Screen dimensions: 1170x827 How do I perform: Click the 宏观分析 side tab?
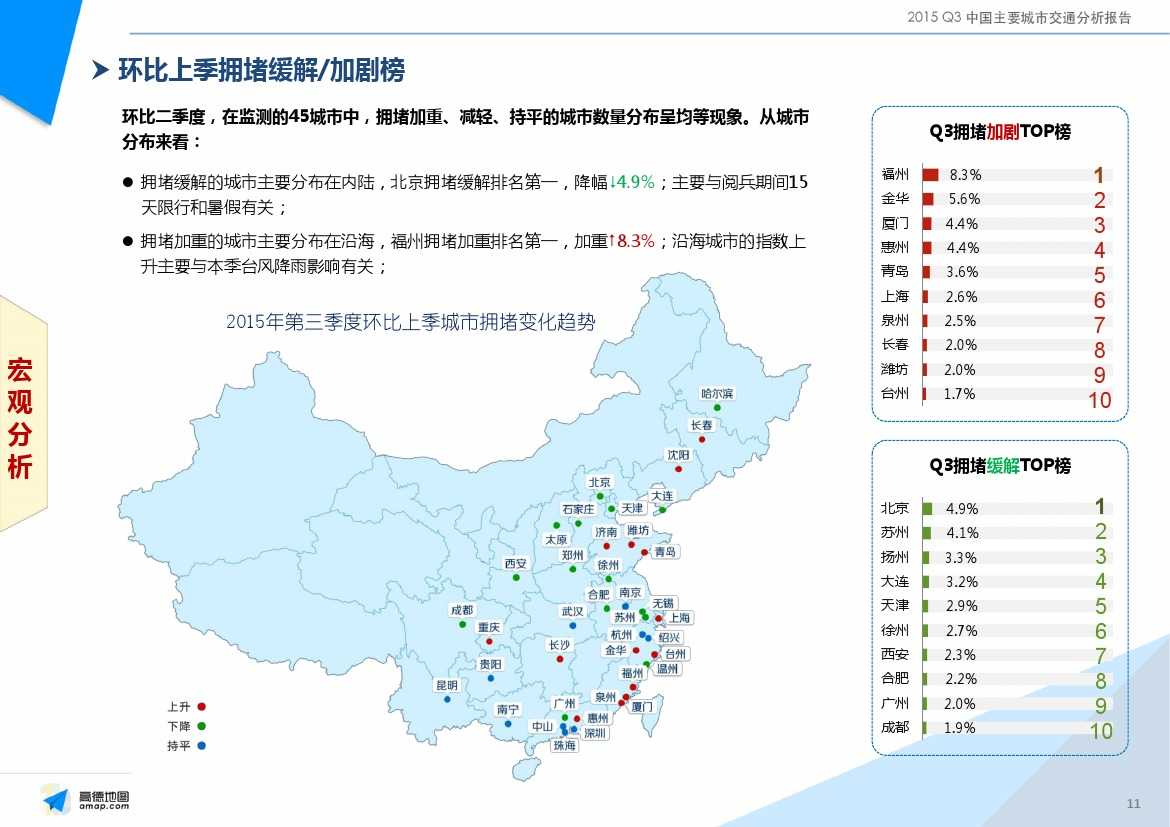[x=20, y=416]
